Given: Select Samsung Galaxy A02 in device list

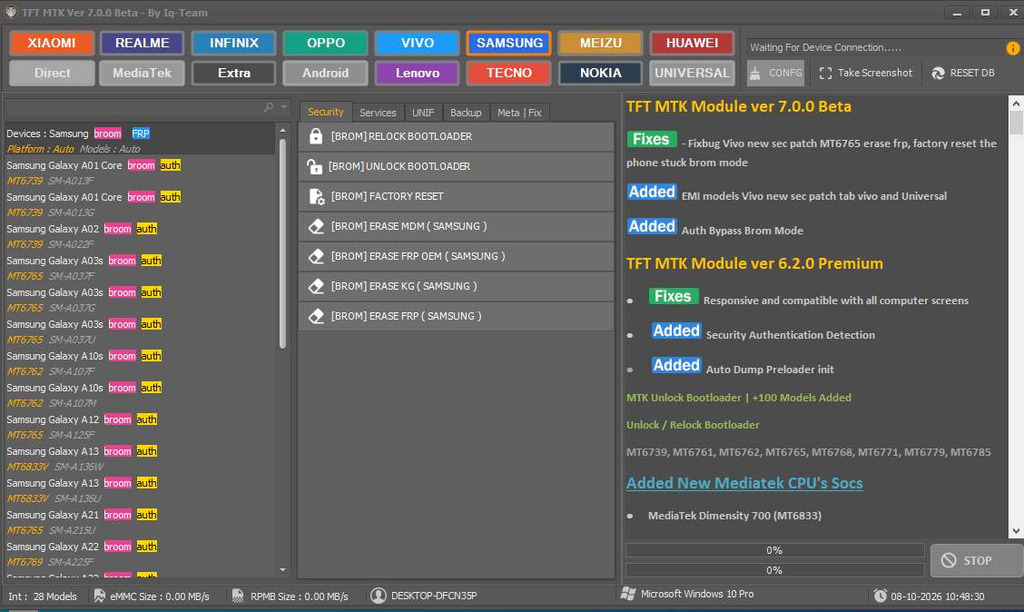Looking at the screenshot, I should click(x=142, y=236).
